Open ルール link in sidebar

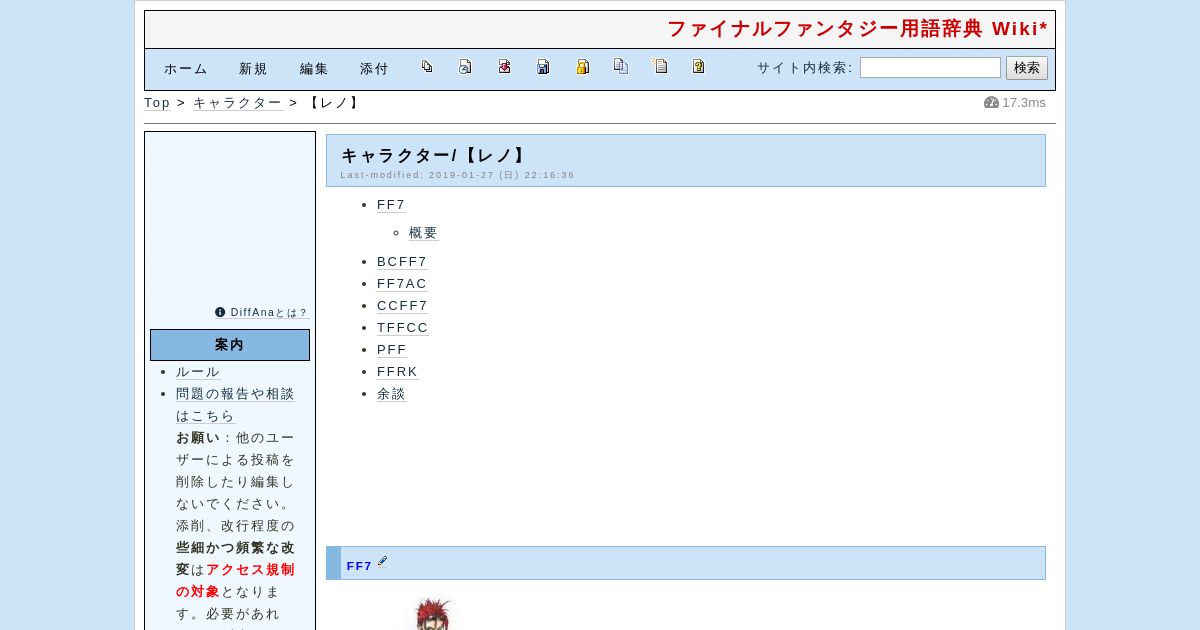(x=198, y=372)
